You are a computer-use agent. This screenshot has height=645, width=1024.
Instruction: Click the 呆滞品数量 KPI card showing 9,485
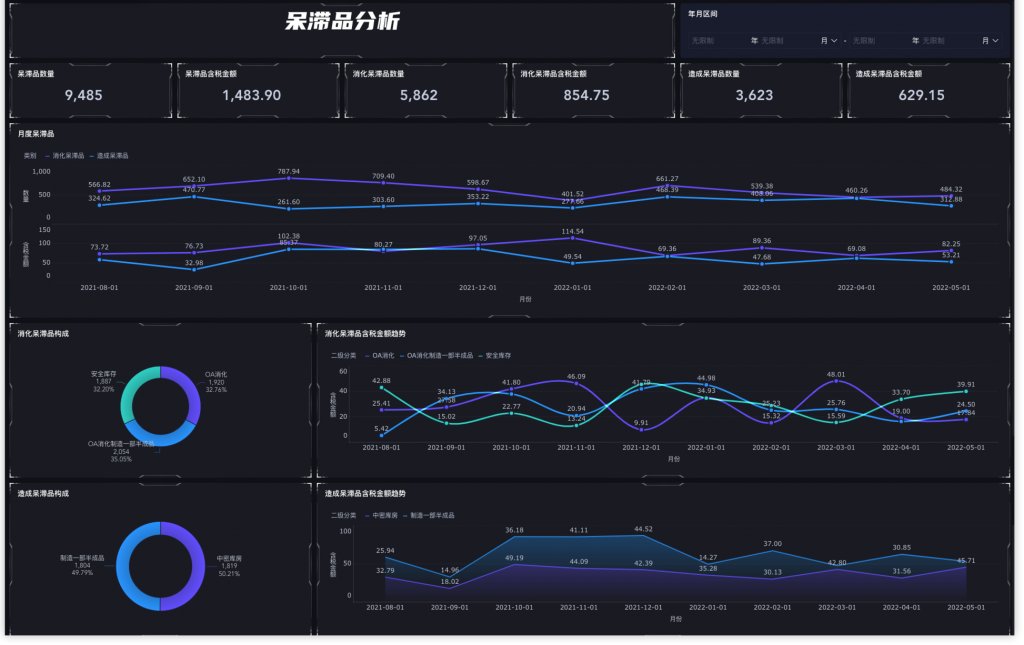90,90
